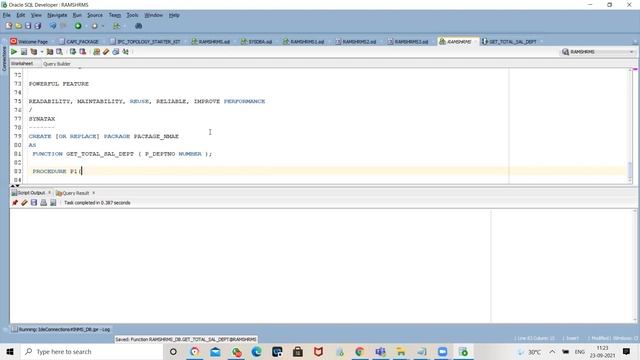Click the Unshared SQL Worksheet icon
Image resolution: width=640 pixels, height=360 pixels.
pos(96,52)
